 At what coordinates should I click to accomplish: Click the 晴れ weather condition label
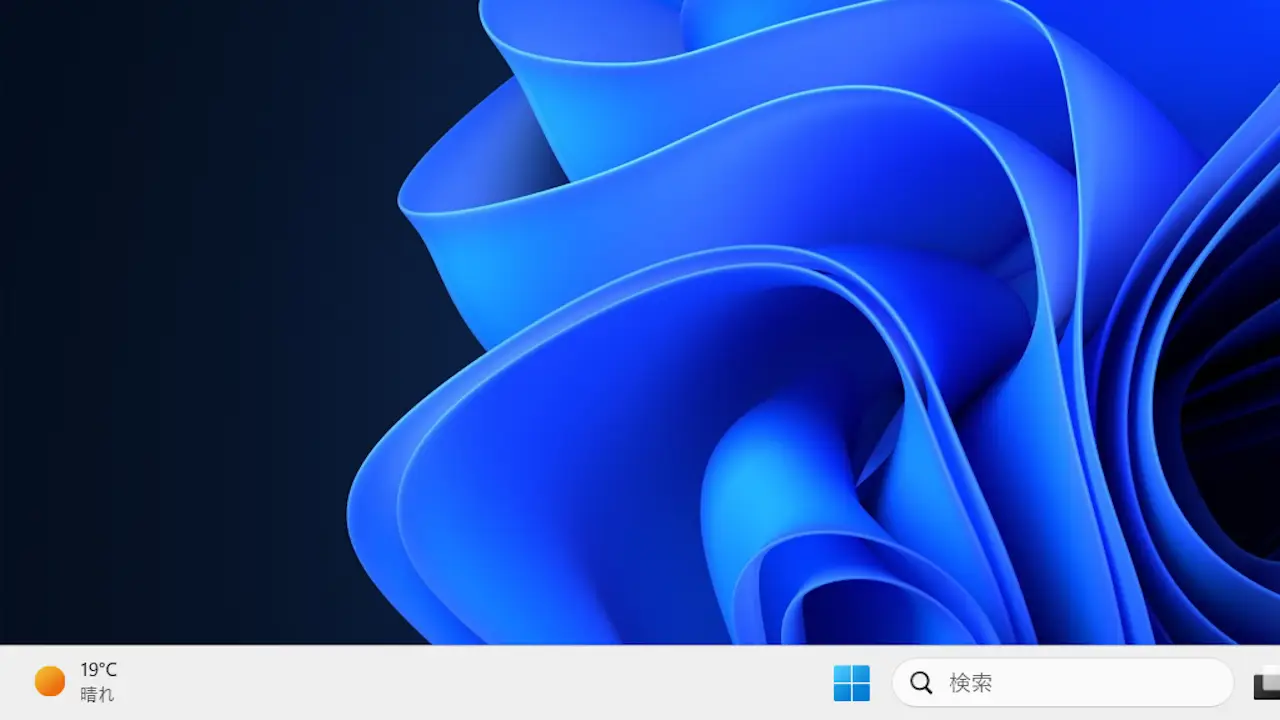(x=97, y=695)
